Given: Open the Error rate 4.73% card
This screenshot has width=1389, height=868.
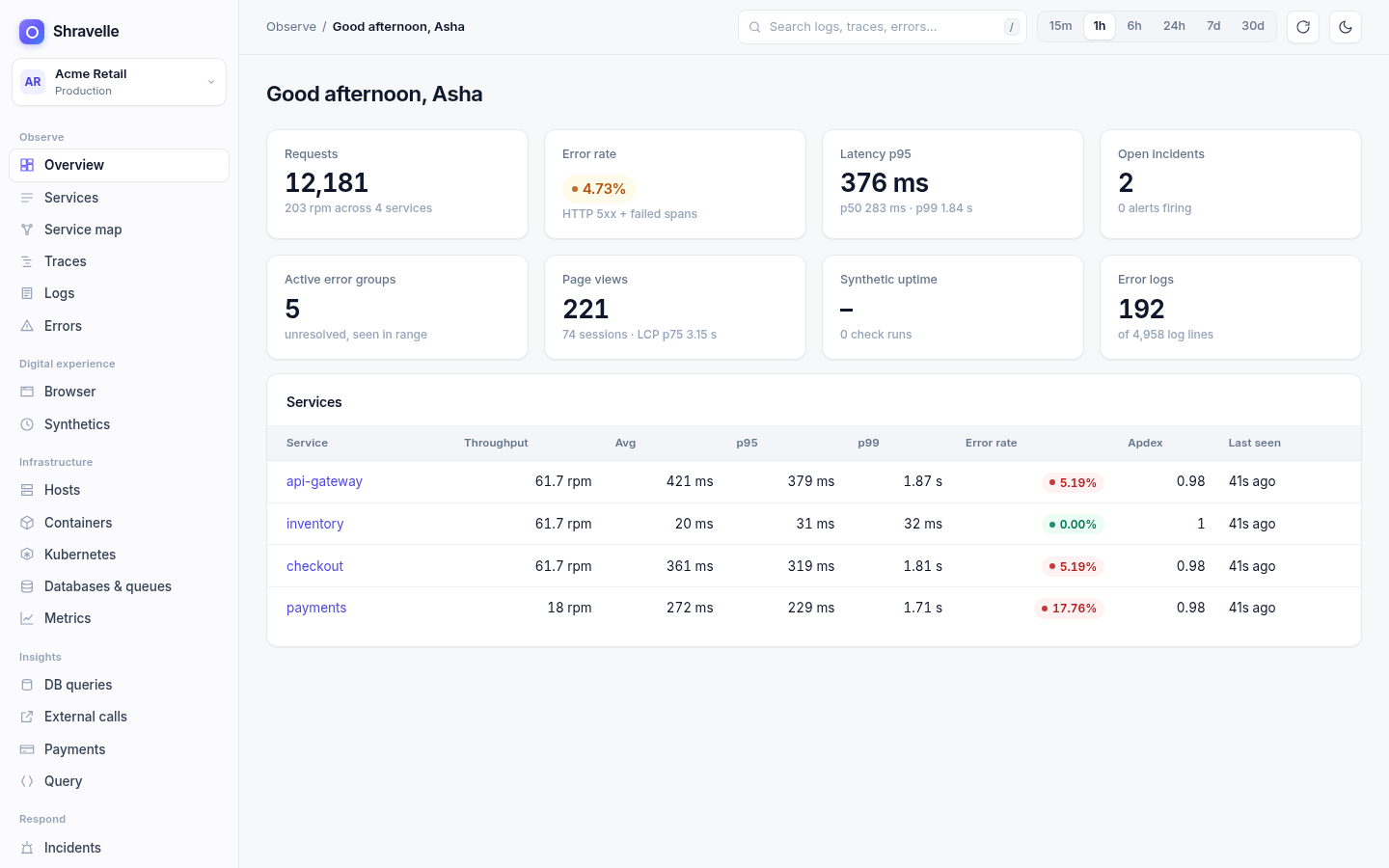Looking at the screenshot, I should (x=675, y=184).
